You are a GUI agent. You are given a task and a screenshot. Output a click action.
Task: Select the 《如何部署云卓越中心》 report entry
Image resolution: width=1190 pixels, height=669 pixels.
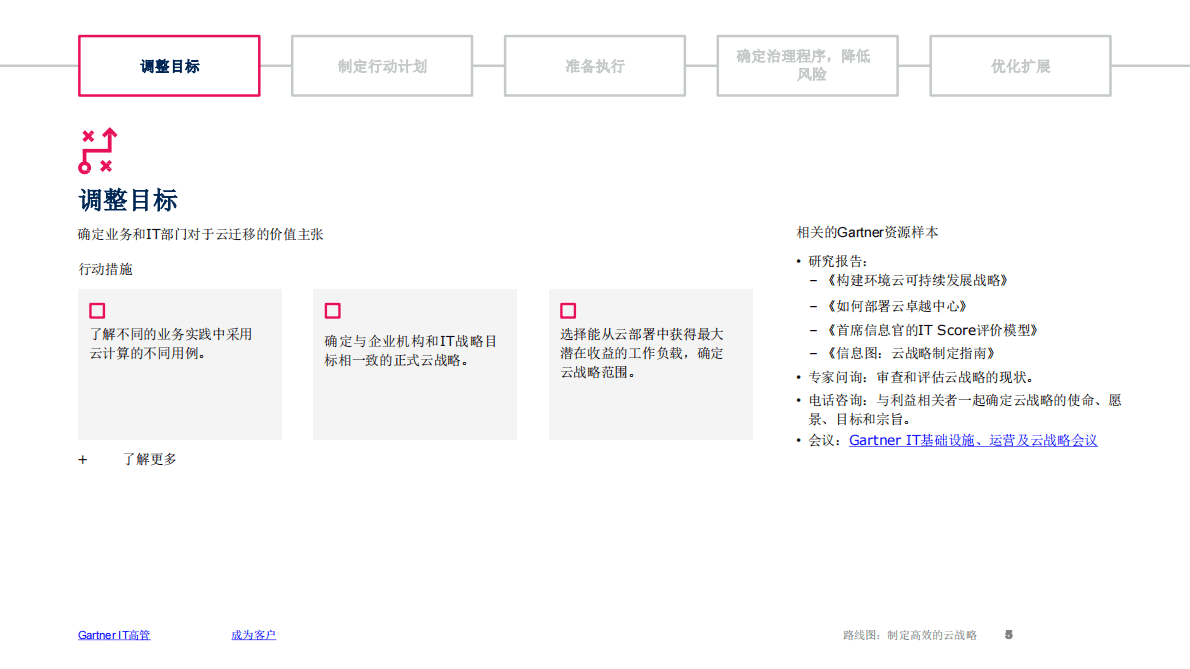pyautogui.click(x=894, y=306)
